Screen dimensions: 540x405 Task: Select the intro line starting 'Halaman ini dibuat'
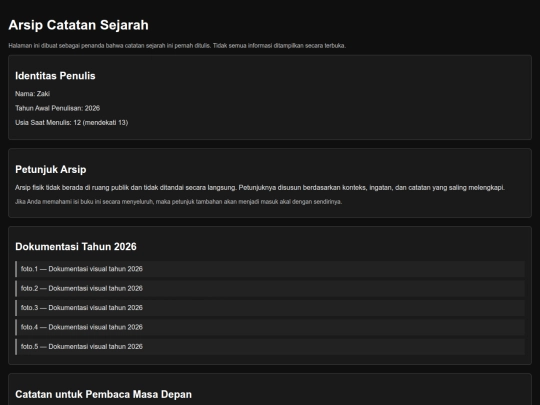click(177, 45)
